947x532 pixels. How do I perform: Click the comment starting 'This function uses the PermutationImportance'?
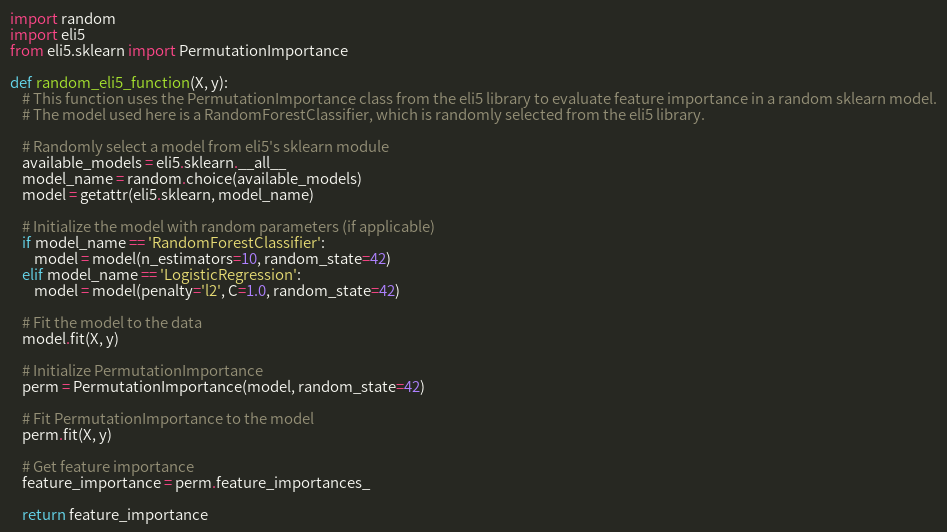point(479,99)
